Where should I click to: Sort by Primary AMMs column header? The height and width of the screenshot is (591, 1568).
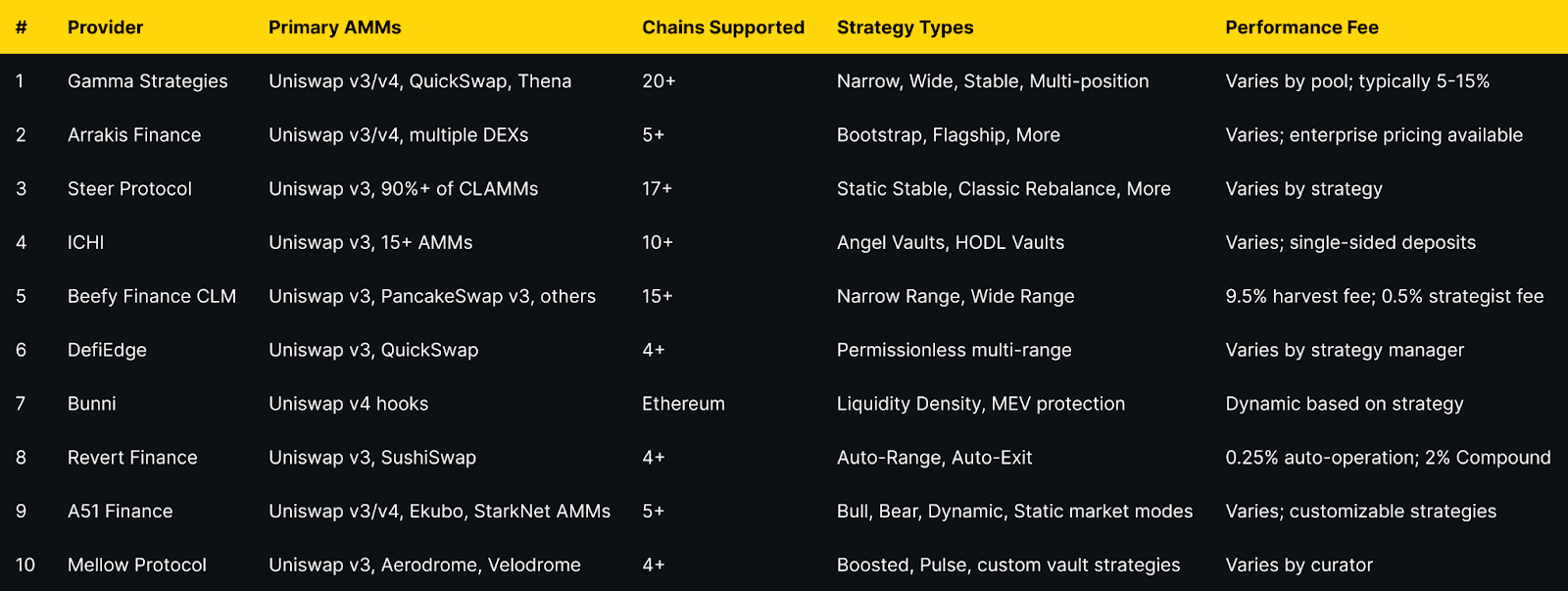334,27
